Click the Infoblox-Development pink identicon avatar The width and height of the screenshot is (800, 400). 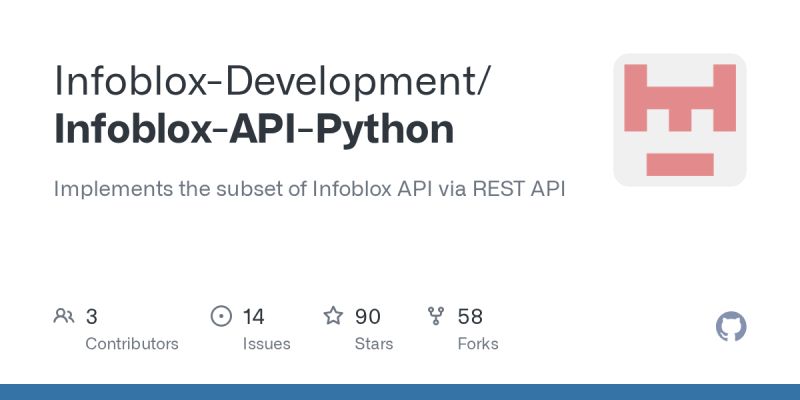click(x=680, y=120)
